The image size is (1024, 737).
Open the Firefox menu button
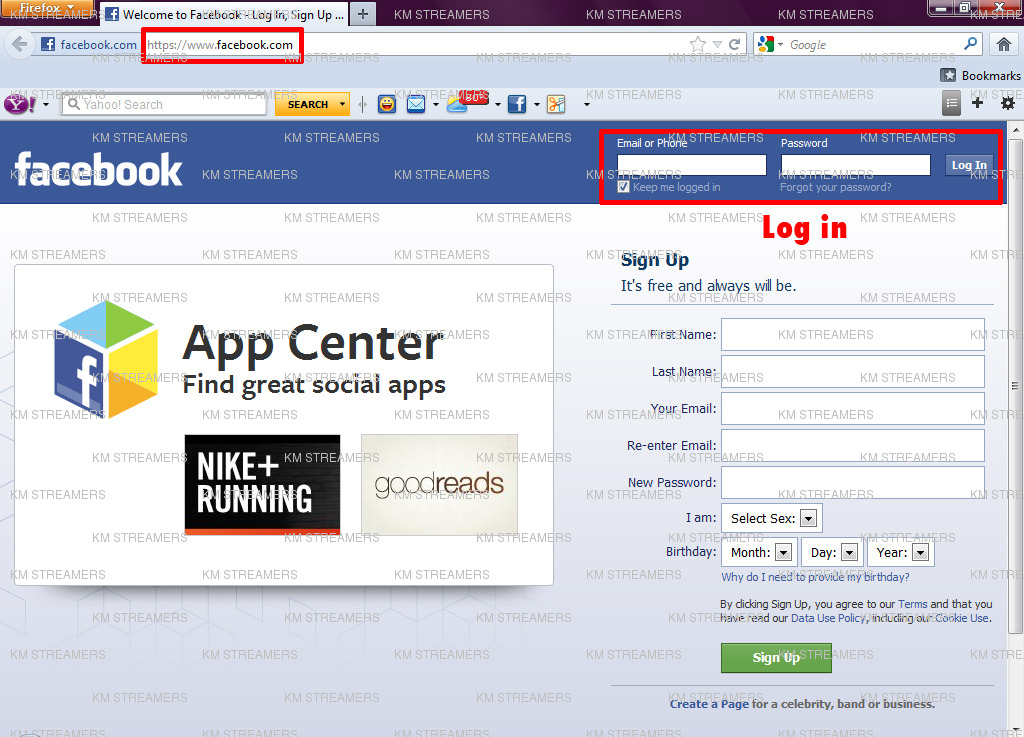(46, 7)
